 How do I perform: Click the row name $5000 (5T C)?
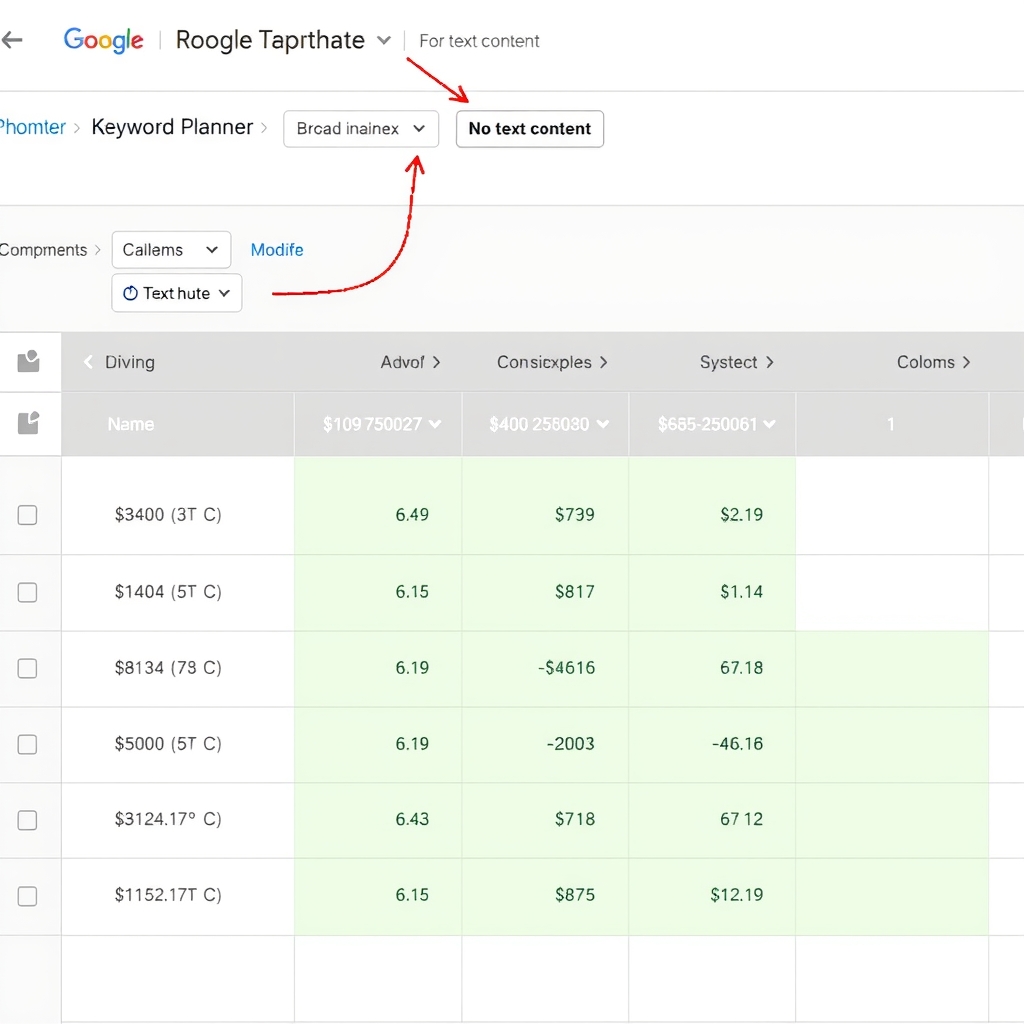pos(168,743)
